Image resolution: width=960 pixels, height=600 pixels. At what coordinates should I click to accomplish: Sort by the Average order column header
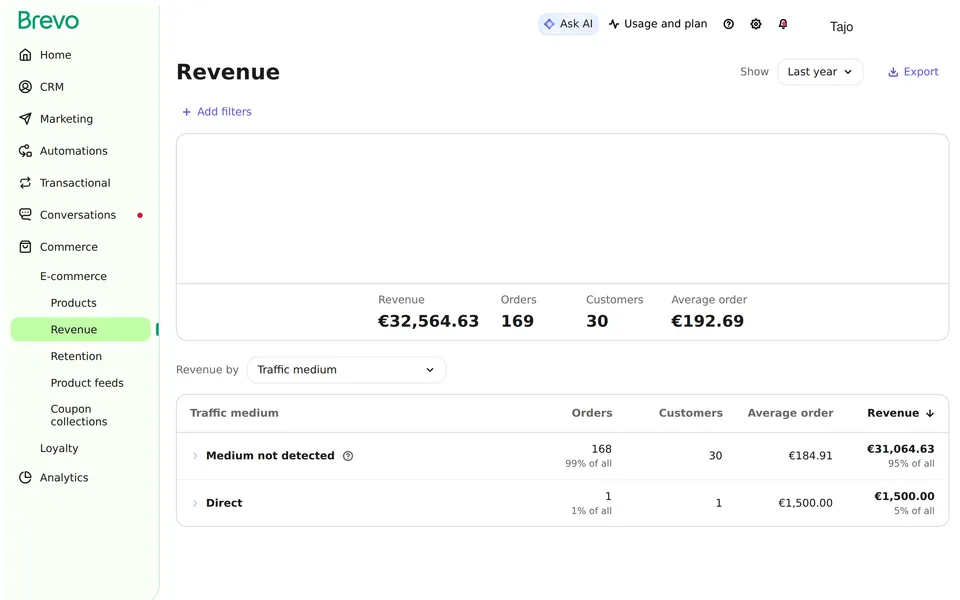pyautogui.click(x=790, y=413)
